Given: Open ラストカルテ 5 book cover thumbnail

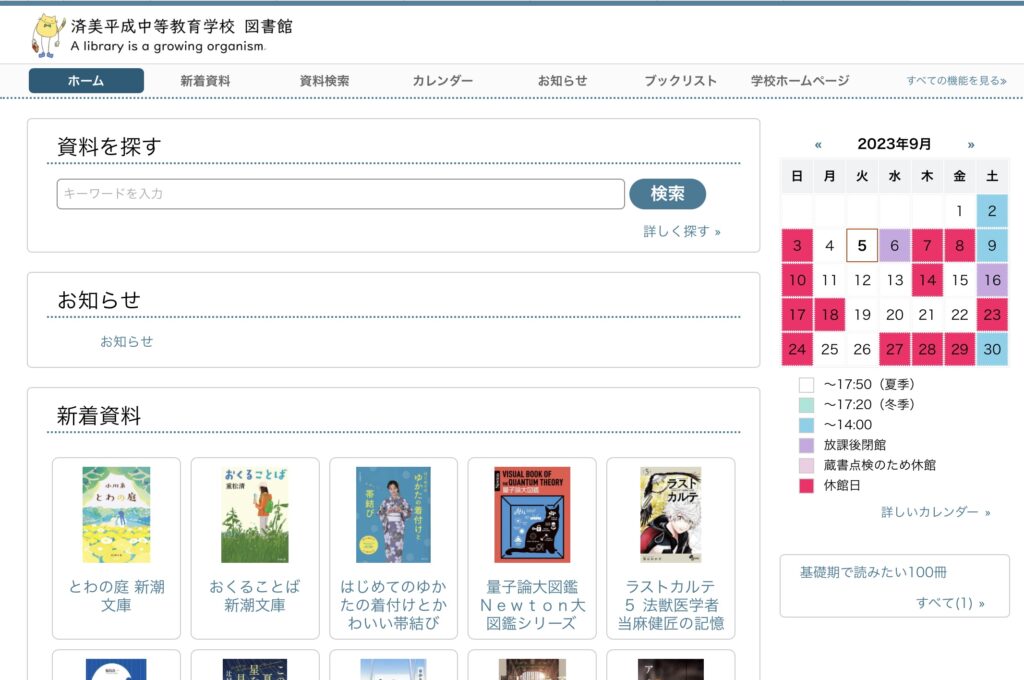Looking at the screenshot, I should (671, 515).
